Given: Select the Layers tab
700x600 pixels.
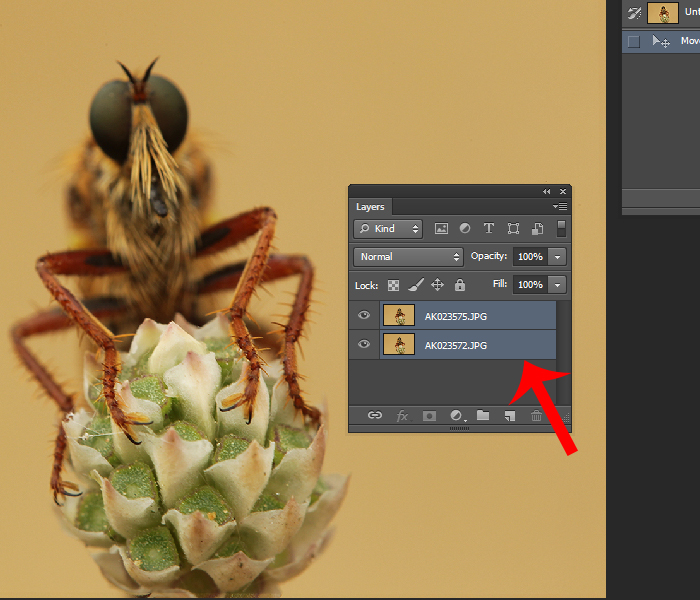Looking at the screenshot, I should click(370, 207).
